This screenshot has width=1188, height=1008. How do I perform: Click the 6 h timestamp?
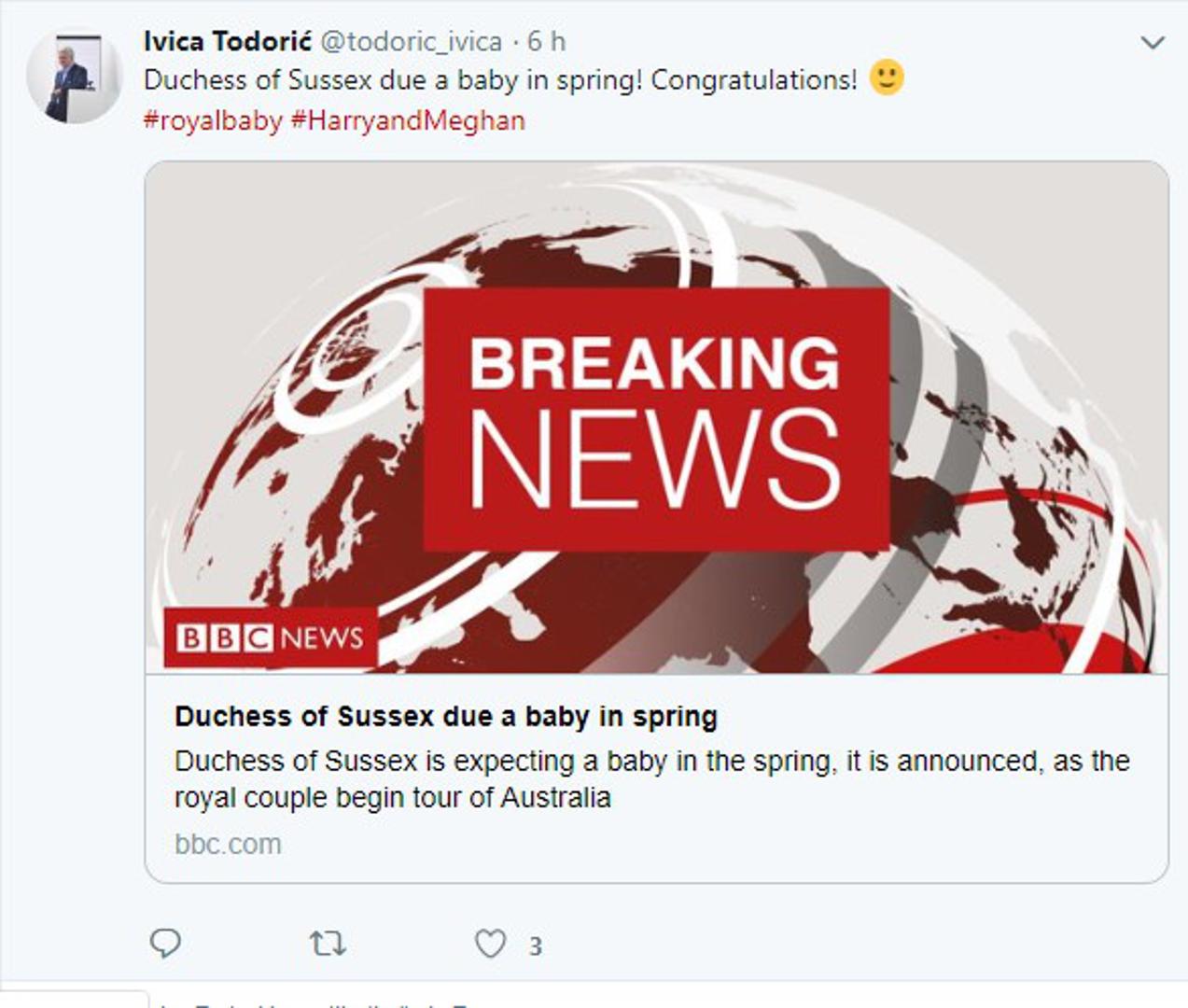click(x=547, y=41)
